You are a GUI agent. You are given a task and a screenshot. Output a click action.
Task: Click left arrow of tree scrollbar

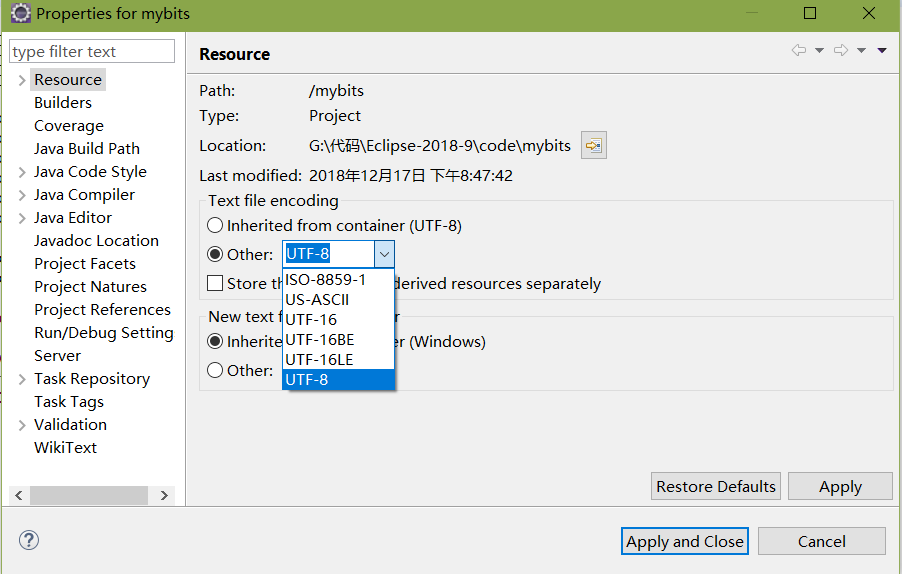19,495
